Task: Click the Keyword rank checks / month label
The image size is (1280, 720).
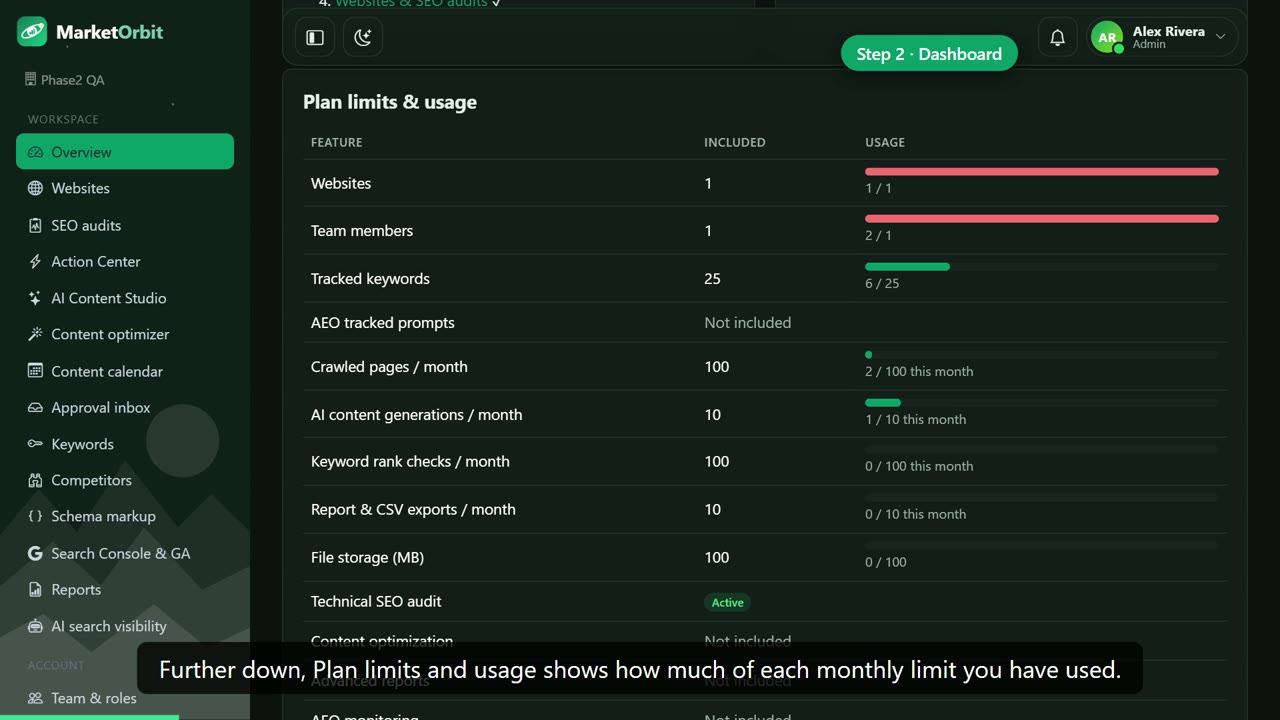Action: point(410,462)
